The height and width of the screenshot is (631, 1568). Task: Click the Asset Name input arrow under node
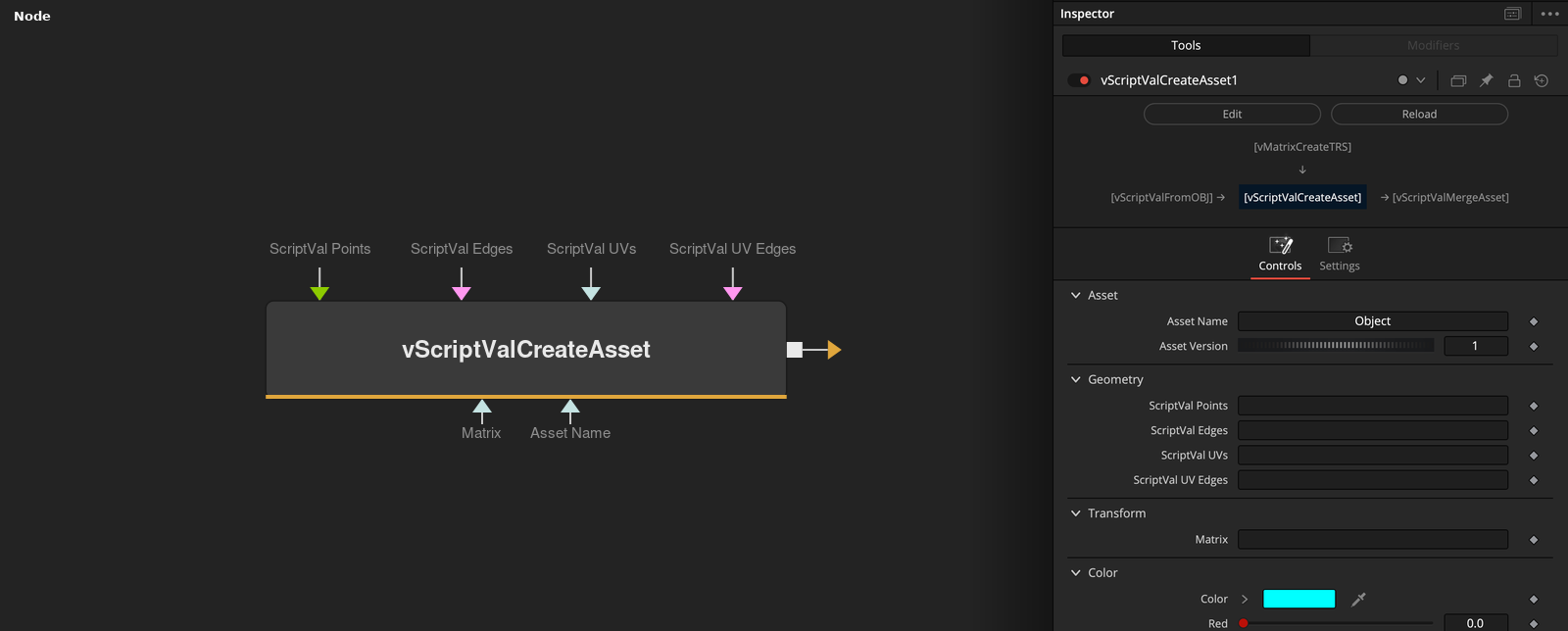pyautogui.click(x=570, y=407)
